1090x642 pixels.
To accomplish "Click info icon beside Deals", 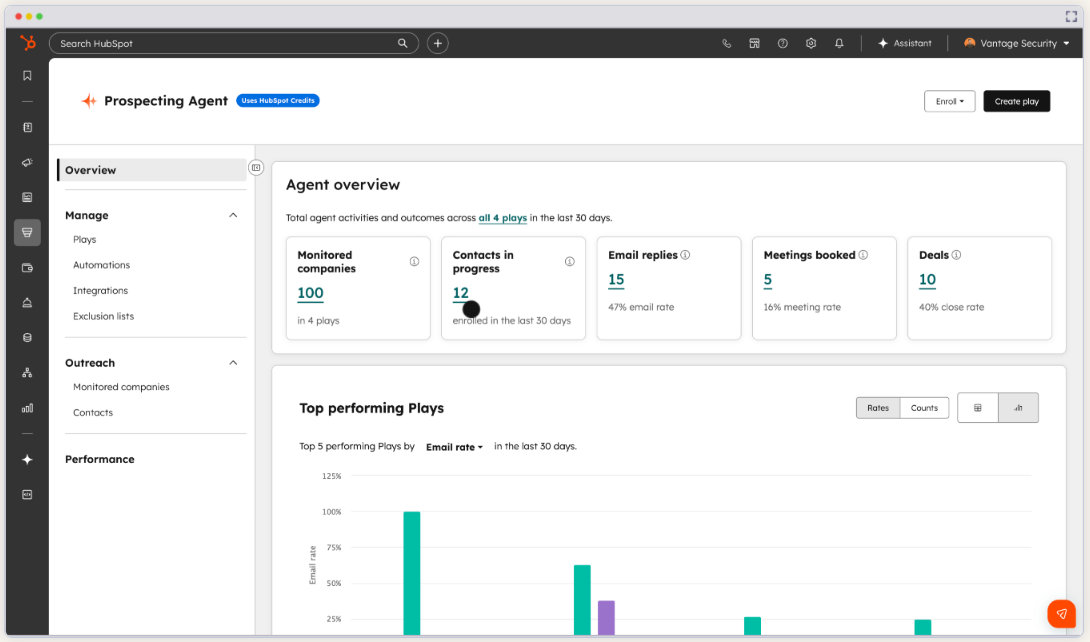I will (957, 255).
